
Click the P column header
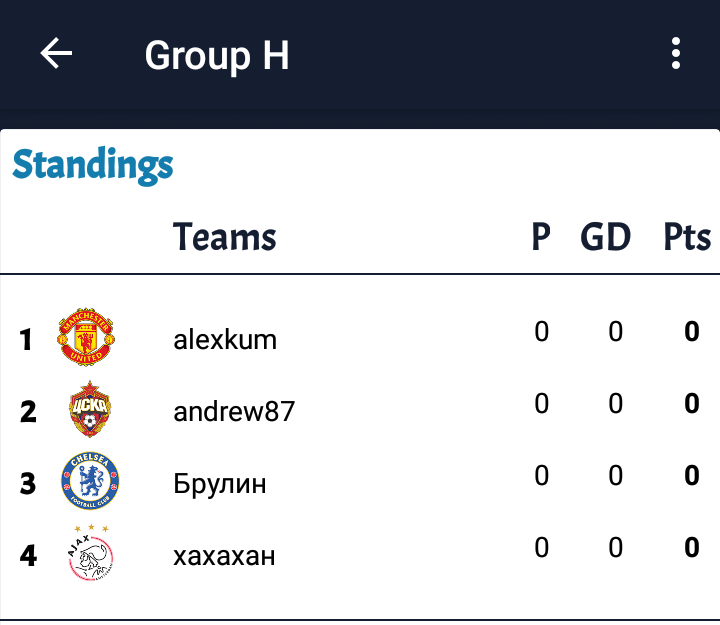541,236
